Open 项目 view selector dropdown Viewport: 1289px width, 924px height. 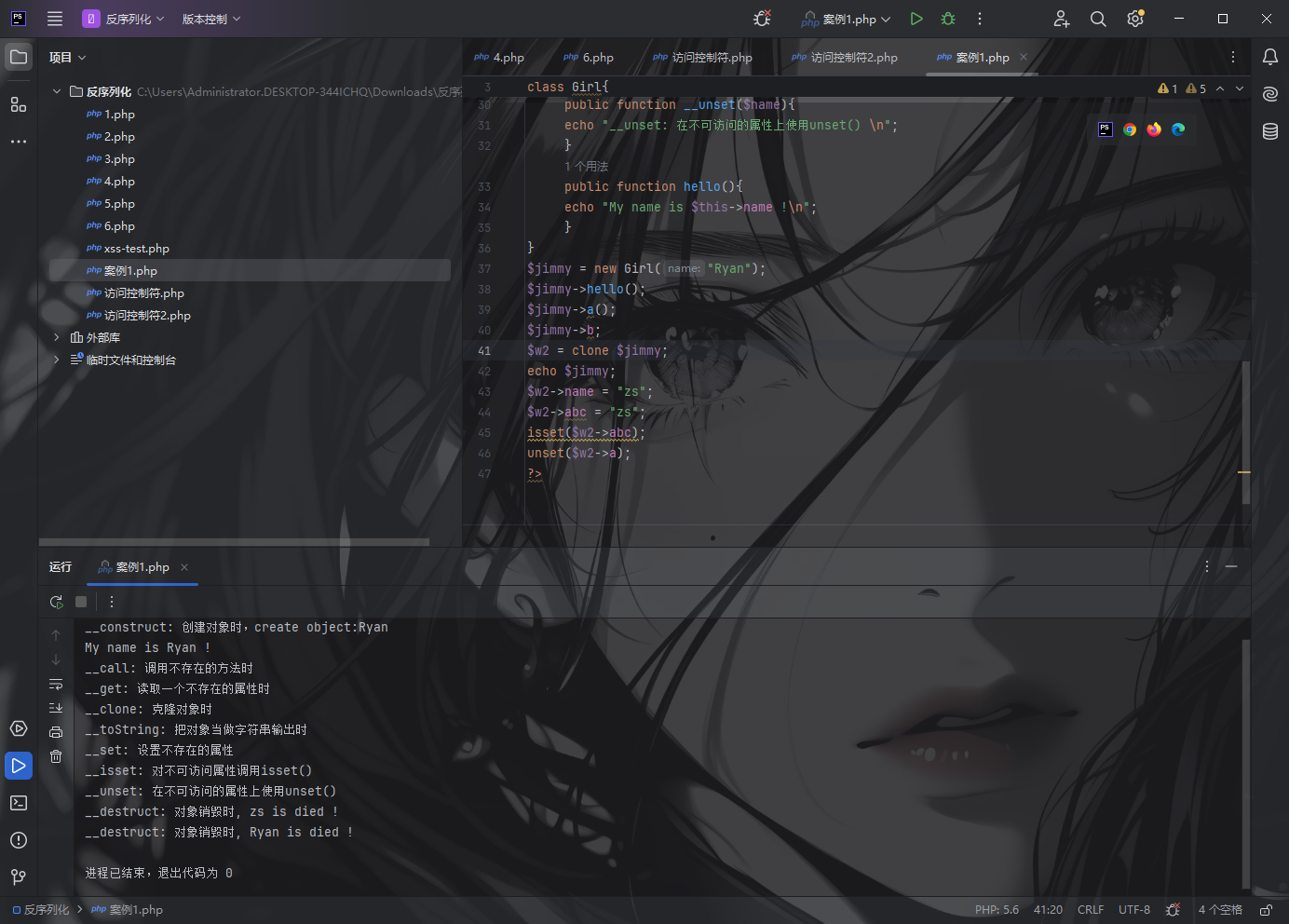[68, 57]
